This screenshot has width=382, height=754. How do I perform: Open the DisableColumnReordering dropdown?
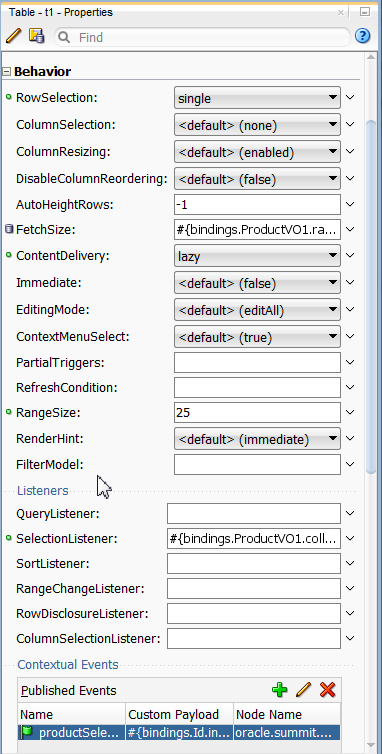[x=257, y=179]
